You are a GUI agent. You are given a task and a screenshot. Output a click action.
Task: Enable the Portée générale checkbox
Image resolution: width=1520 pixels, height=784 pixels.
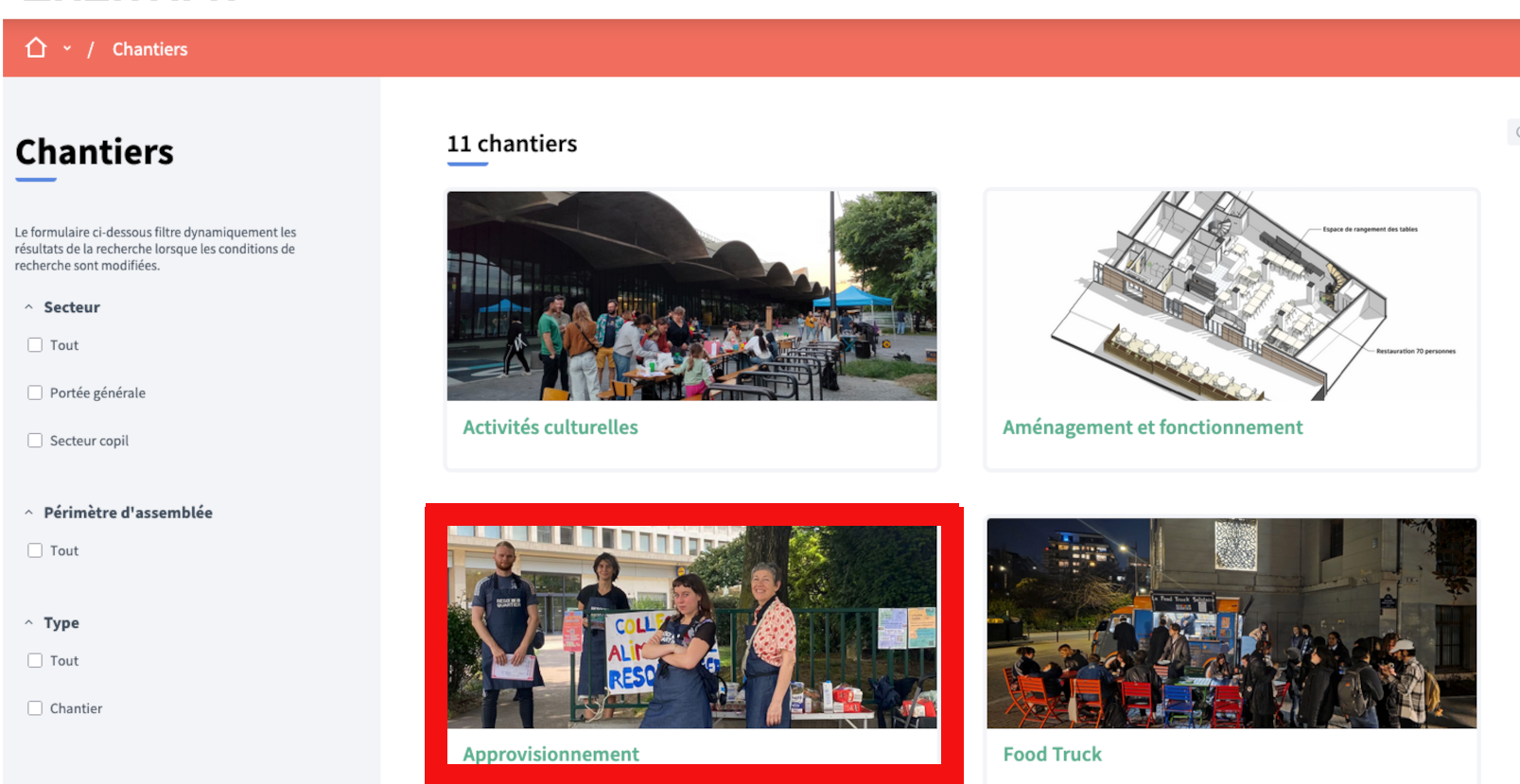coord(35,392)
